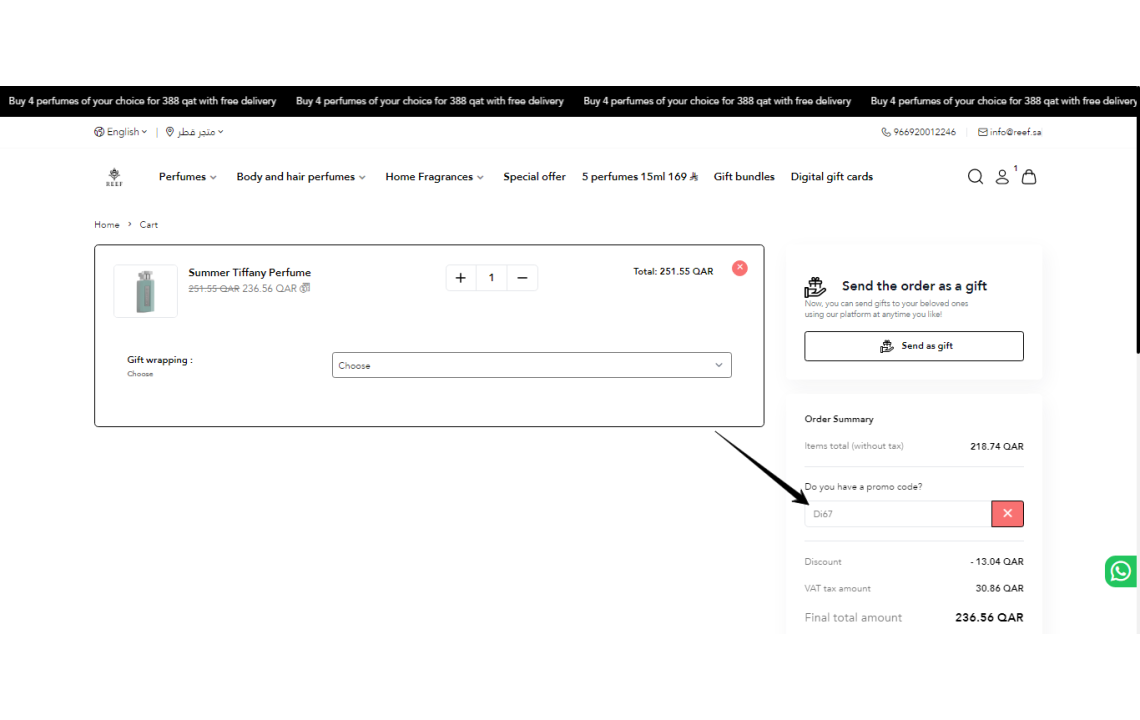The image size is (1140, 720).
Task: Click the VAT tax amount 30.86 QAR
Action: click(x=999, y=588)
